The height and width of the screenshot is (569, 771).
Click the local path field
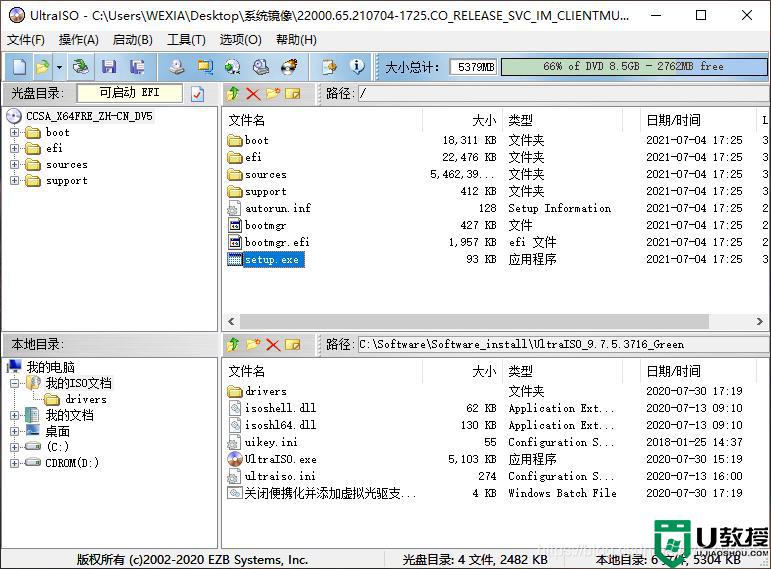(563, 344)
